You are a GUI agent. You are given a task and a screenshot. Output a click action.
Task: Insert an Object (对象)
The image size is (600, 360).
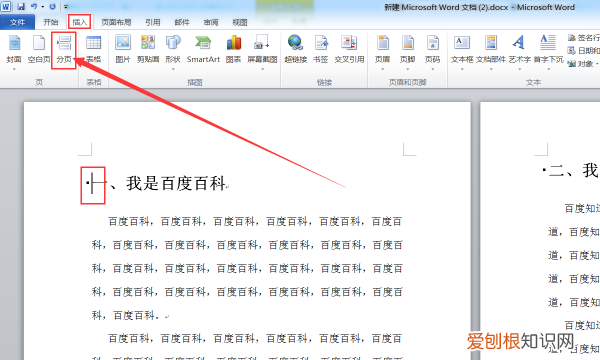coord(582,64)
